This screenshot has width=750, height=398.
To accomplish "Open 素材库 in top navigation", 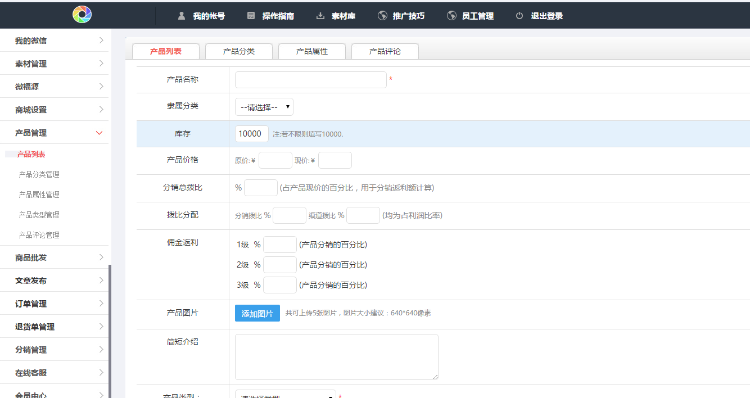I will click(x=343, y=16).
